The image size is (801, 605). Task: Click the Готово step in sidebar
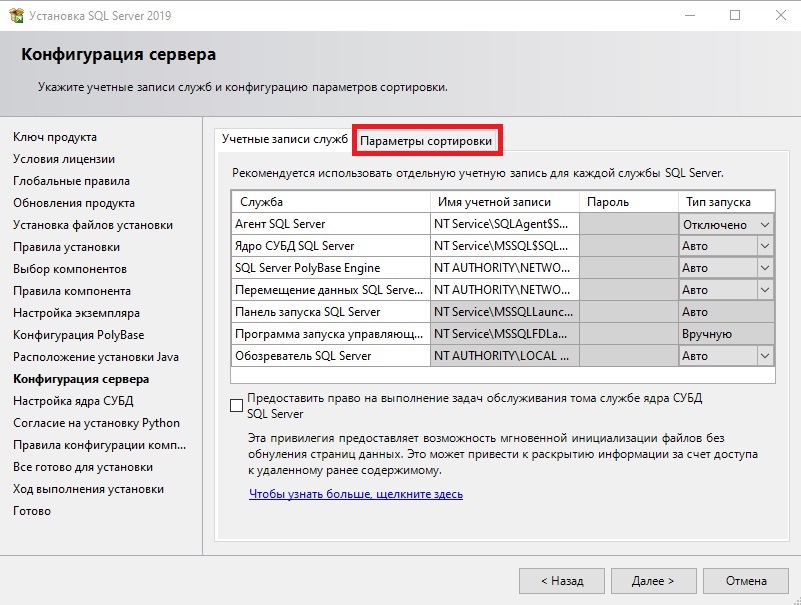32,510
